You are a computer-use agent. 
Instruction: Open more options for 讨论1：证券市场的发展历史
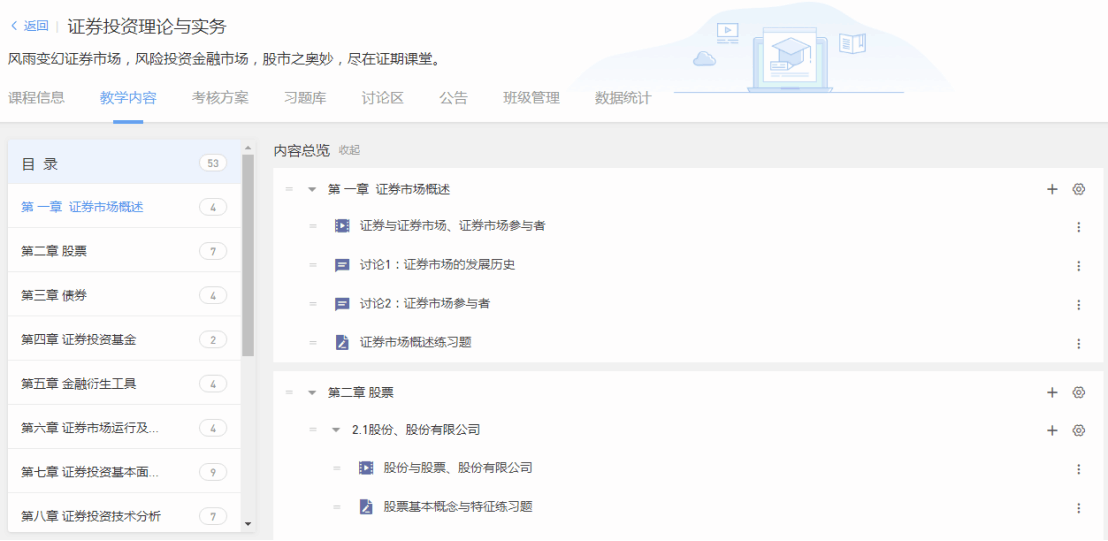[x=1078, y=266]
